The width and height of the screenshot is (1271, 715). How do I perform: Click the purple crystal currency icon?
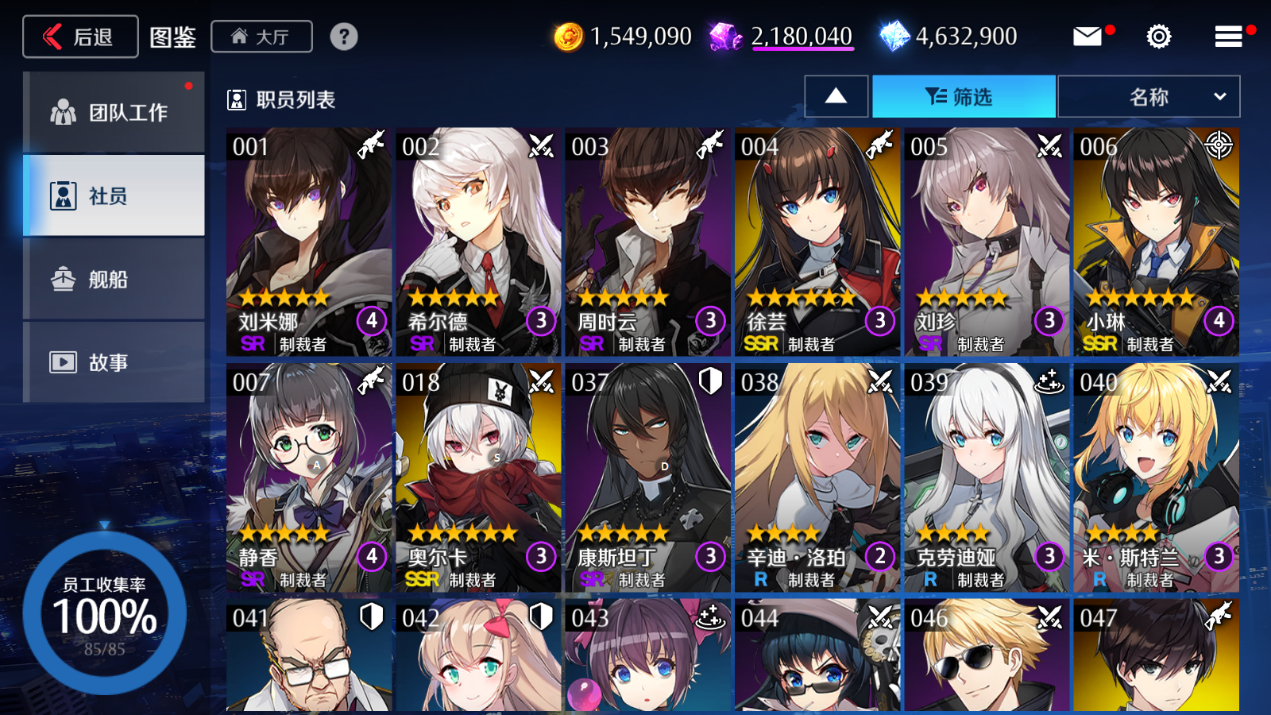(x=725, y=37)
